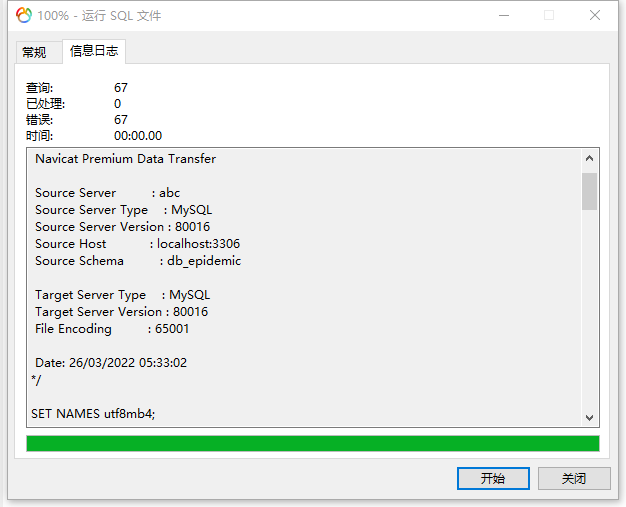This screenshot has width=626, height=507.
Task: Close the window using the X icon
Action: 595,16
